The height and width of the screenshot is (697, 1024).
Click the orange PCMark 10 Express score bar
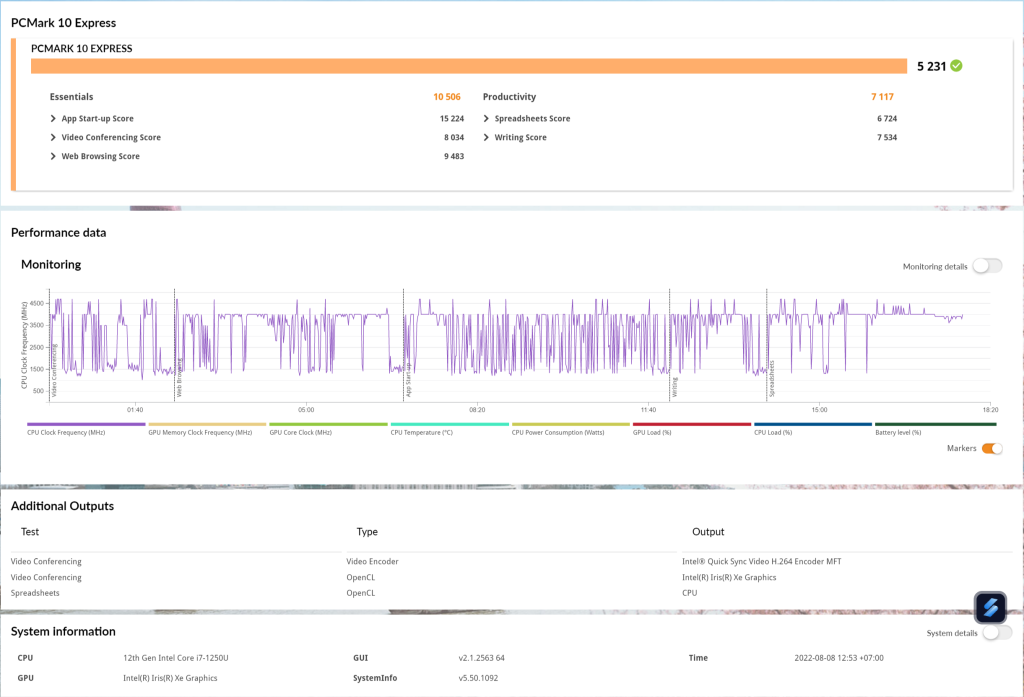pos(468,66)
